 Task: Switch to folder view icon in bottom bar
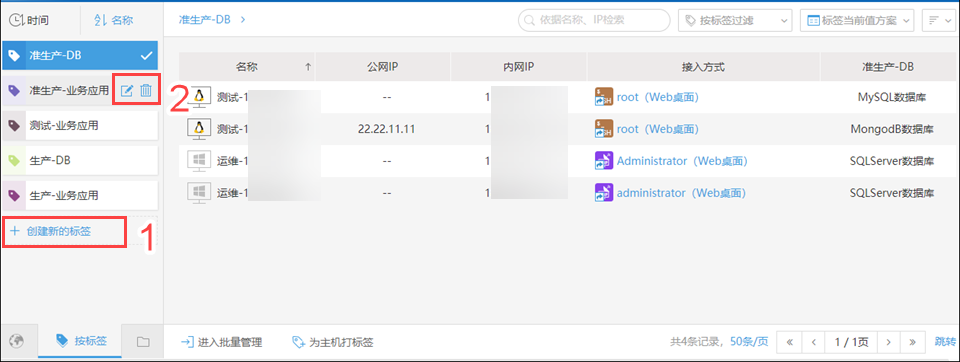click(x=143, y=342)
